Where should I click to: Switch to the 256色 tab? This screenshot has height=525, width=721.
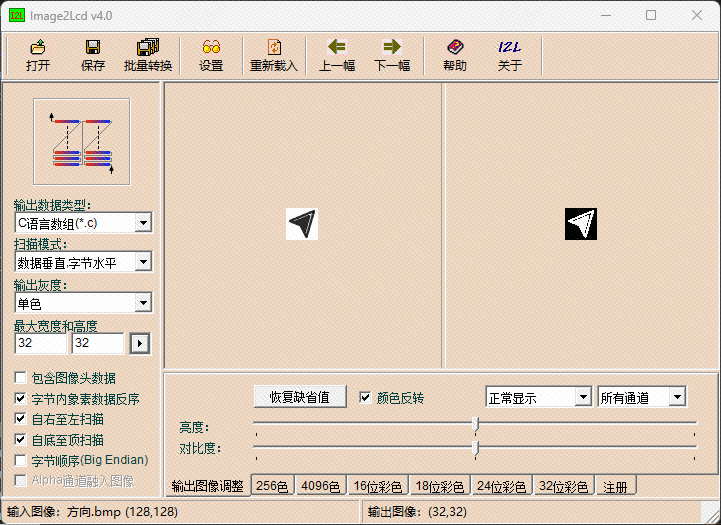click(272, 486)
